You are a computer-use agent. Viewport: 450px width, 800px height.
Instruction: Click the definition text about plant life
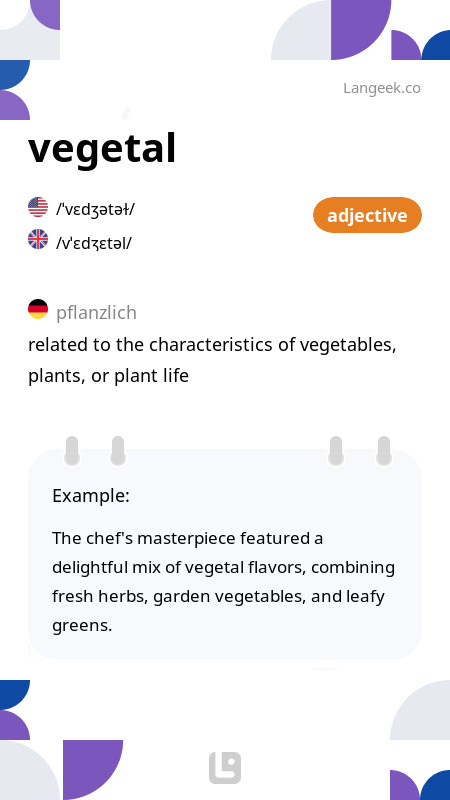(x=212, y=360)
